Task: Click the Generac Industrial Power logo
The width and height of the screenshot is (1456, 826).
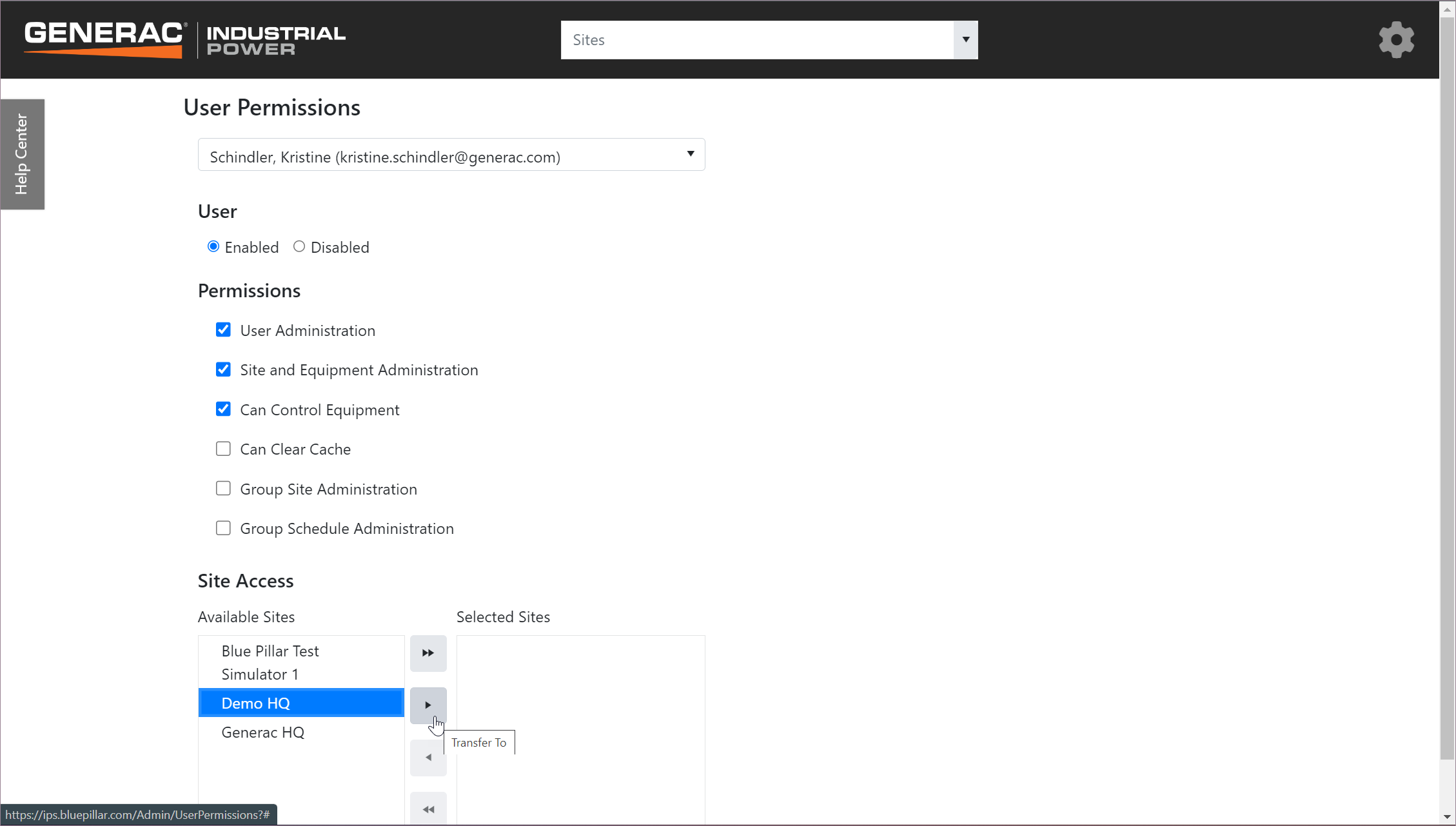Action: pyautogui.click(x=185, y=40)
